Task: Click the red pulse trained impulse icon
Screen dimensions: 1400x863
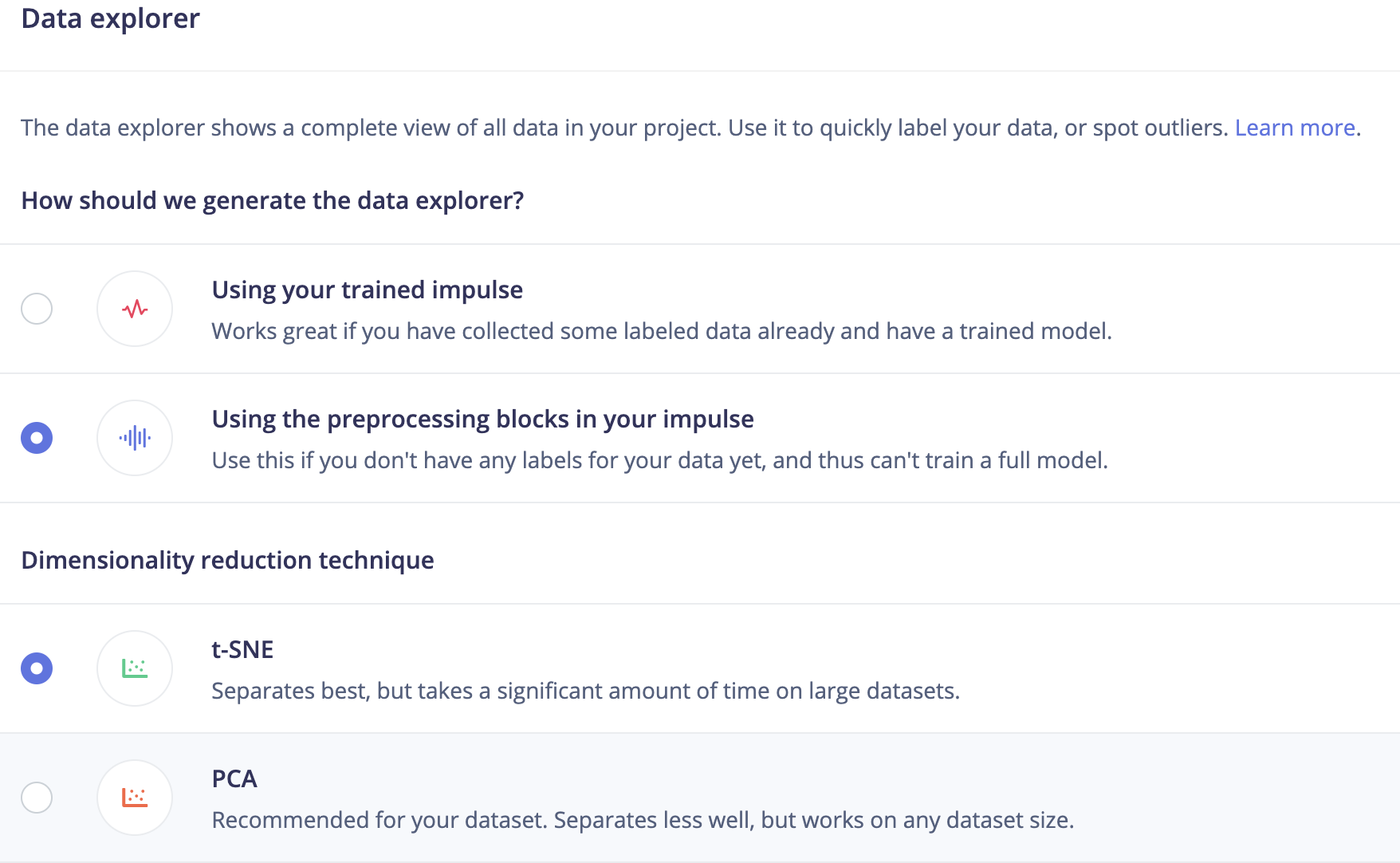Action: tap(135, 309)
